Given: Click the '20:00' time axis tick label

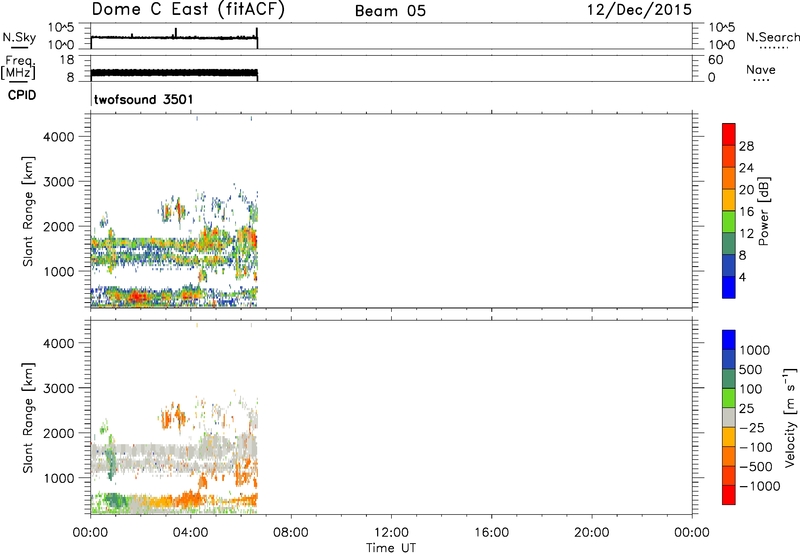Looking at the screenshot, I should pos(591,533).
